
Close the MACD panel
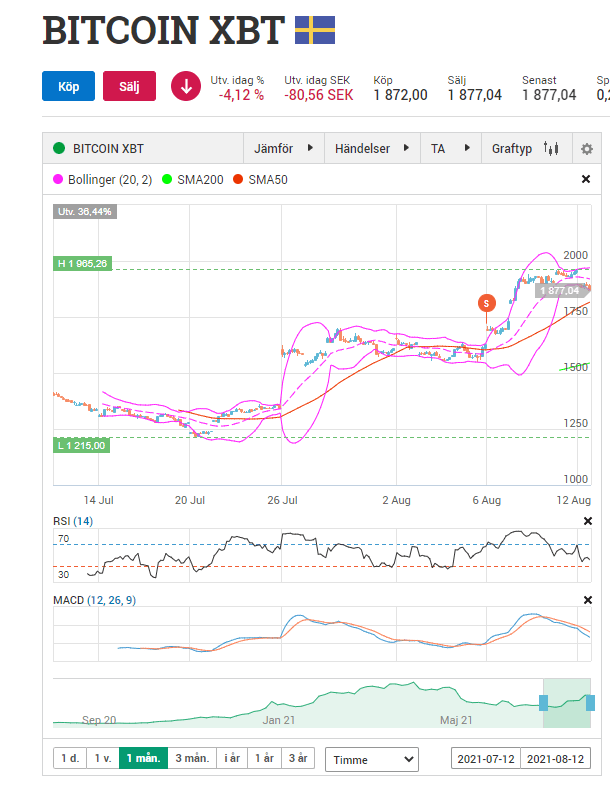pos(586,600)
